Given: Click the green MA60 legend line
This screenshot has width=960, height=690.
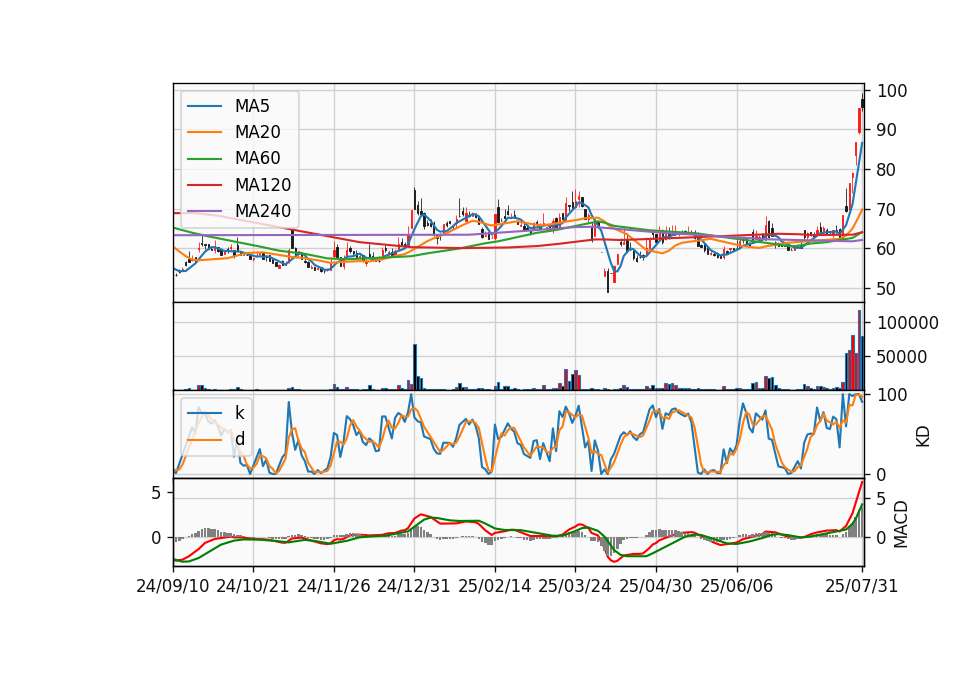Looking at the screenshot, I should [x=204, y=159].
